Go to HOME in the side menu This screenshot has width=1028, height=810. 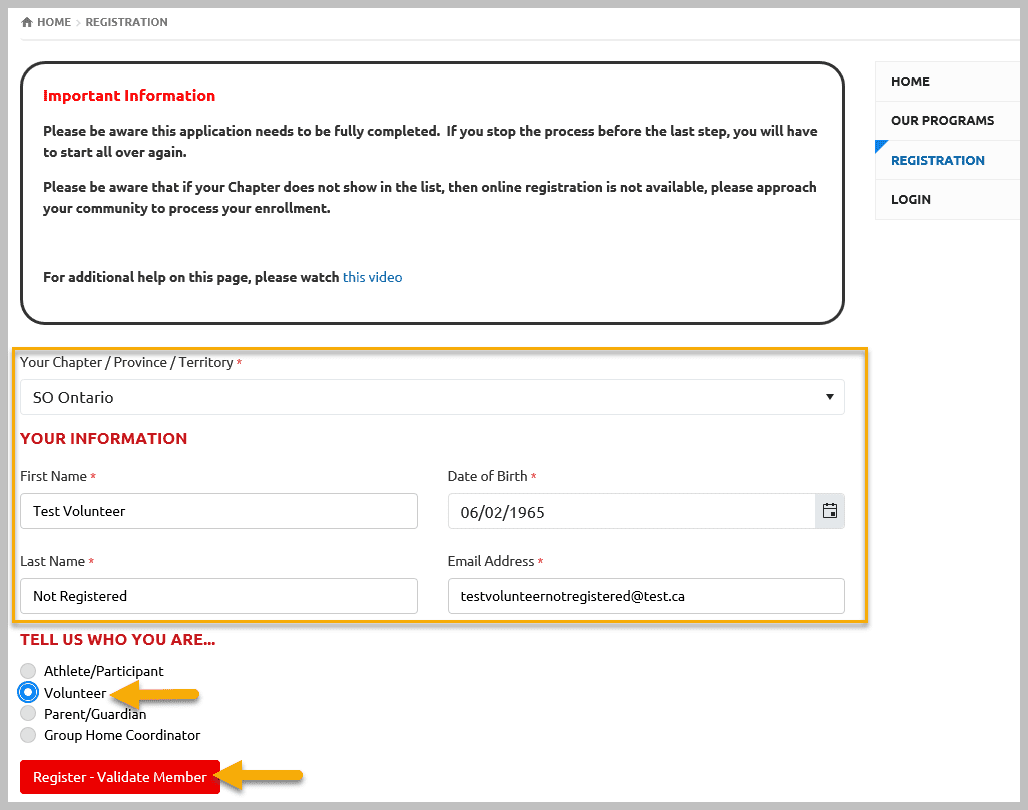[x=947, y=81]
